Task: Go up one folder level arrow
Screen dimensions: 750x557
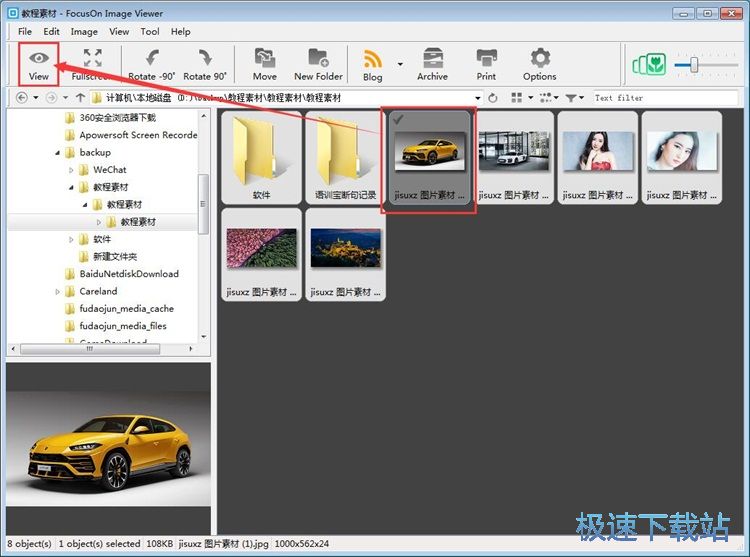Action: 80,98
